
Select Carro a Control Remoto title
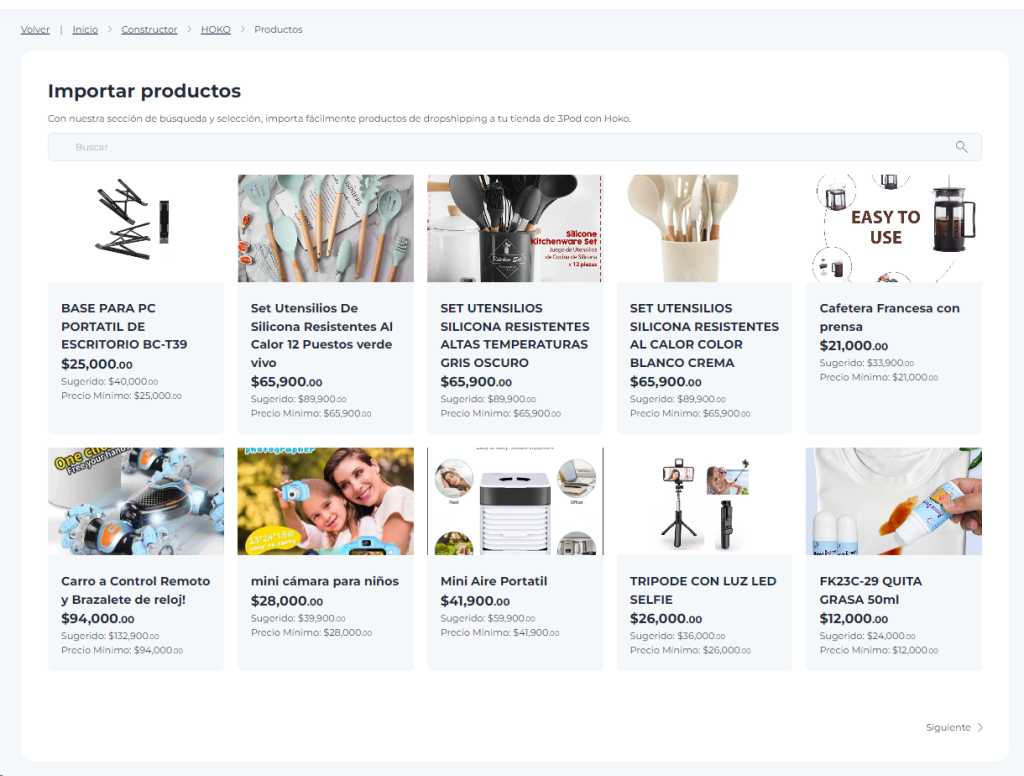pos(136,590)
